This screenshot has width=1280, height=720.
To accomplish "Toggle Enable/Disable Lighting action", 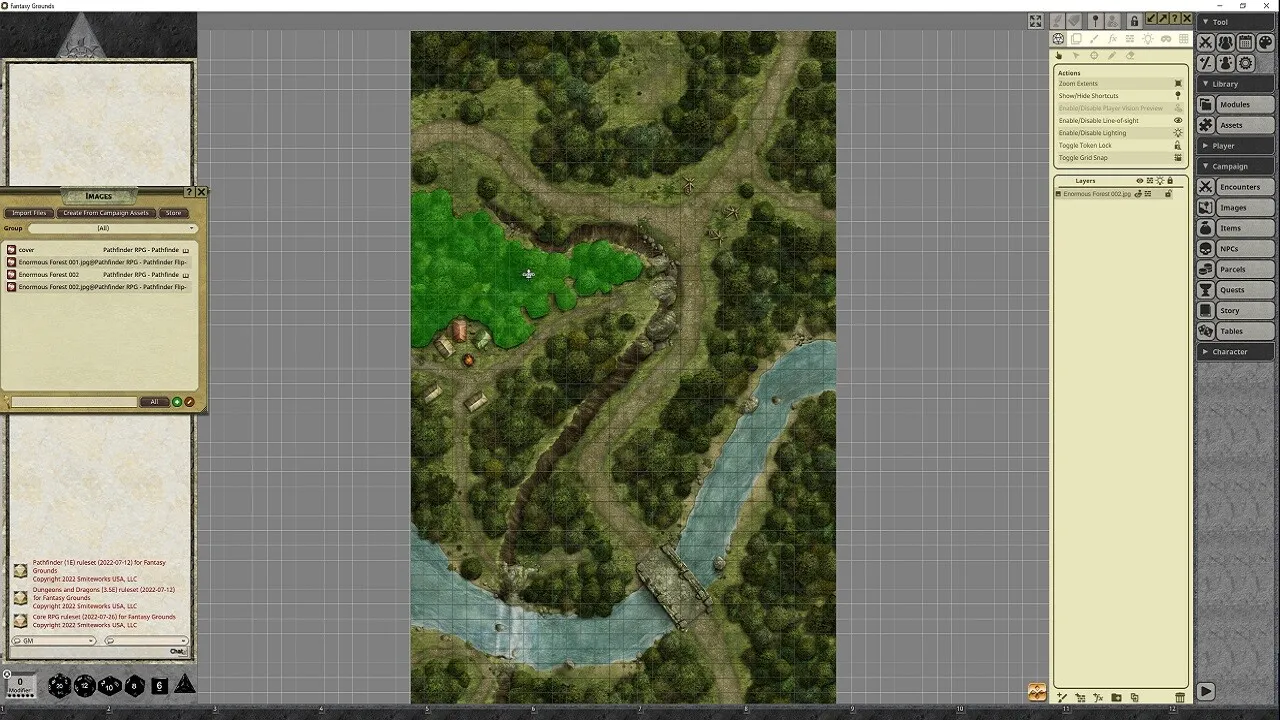I will tap(1121, 133).
